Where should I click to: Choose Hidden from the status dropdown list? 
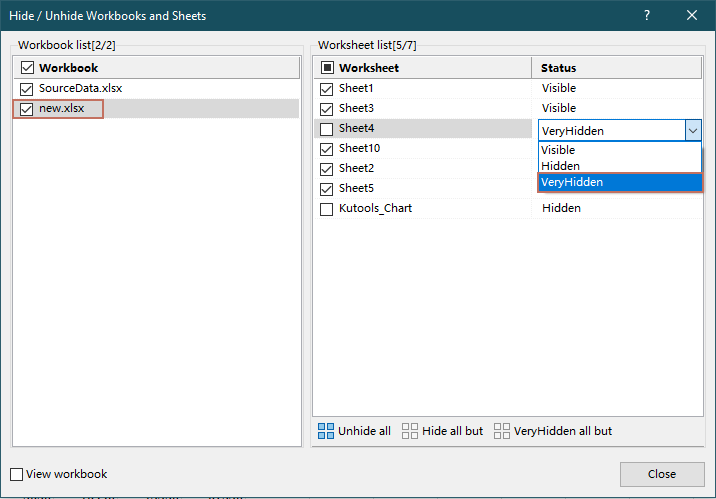560,166
